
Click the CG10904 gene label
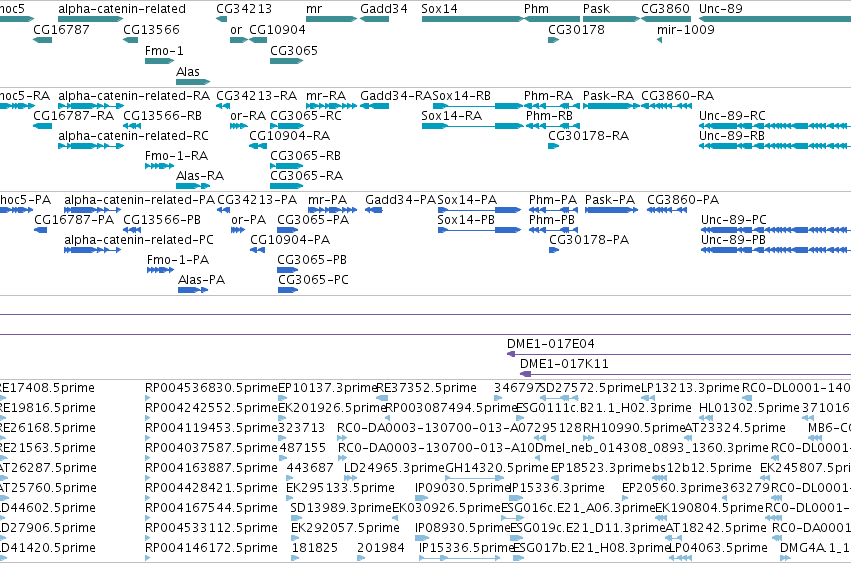tap(277, 29)
